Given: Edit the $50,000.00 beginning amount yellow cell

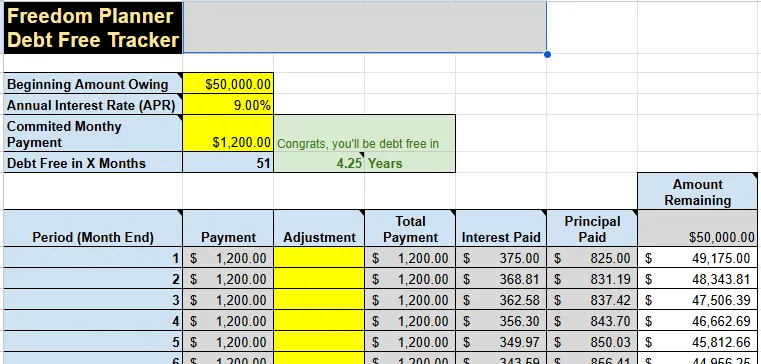Looking at the screenshot, I should (x=228, y=83).
